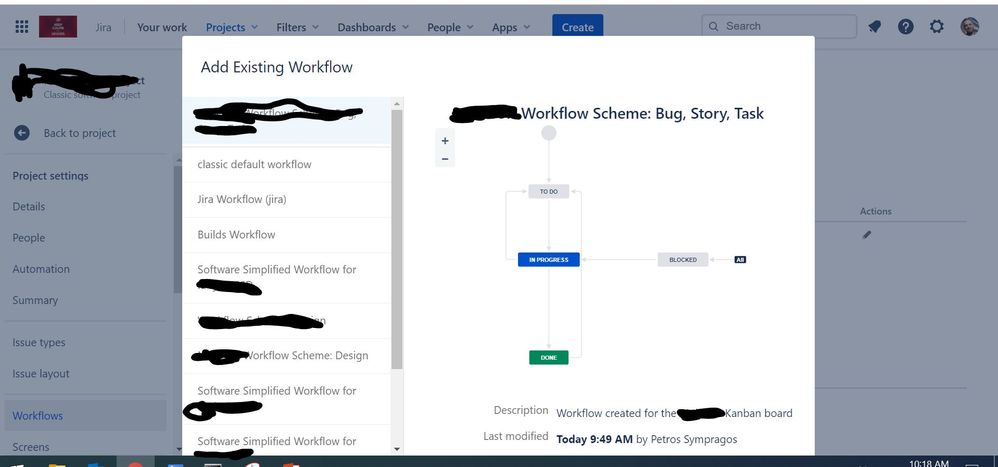Viewport: 998px width, 467px height.
Task: Click the All transition badge
Action: click(x=740, y=260)
